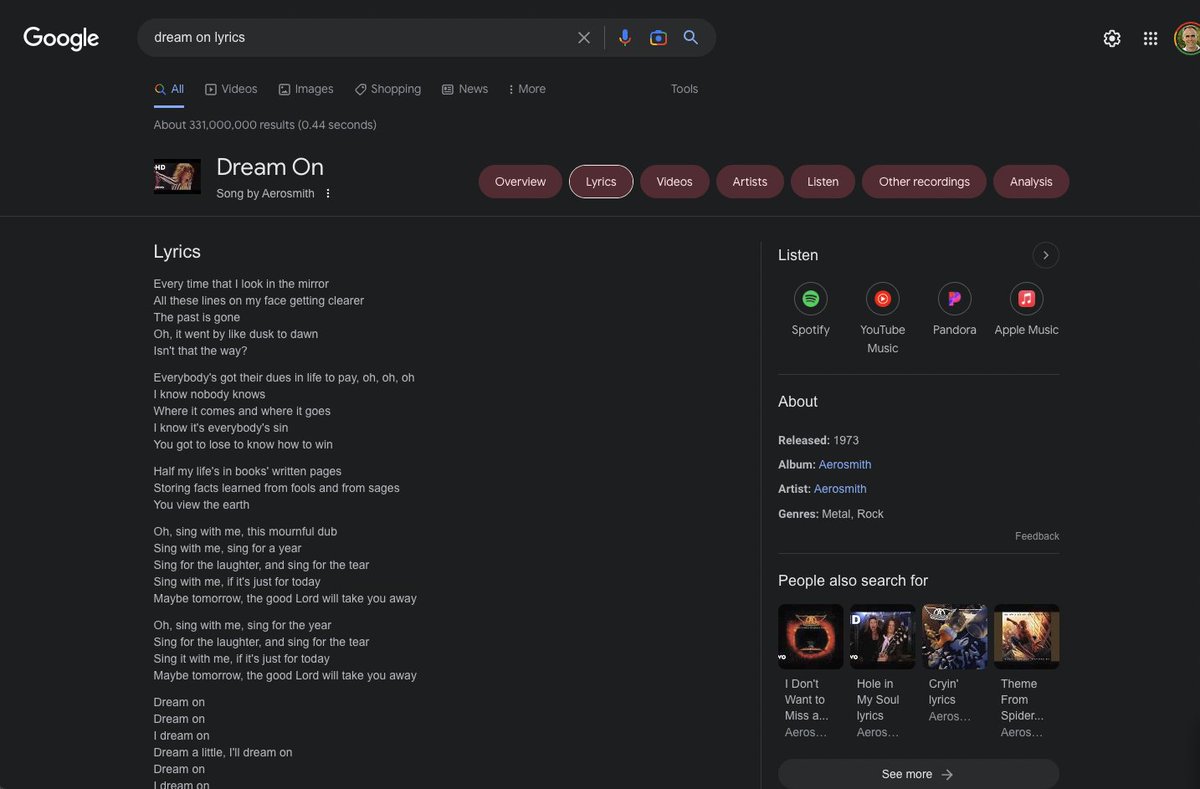Click the 'Released: 1973' text
Screen dimensions: 1200x789
818,441
